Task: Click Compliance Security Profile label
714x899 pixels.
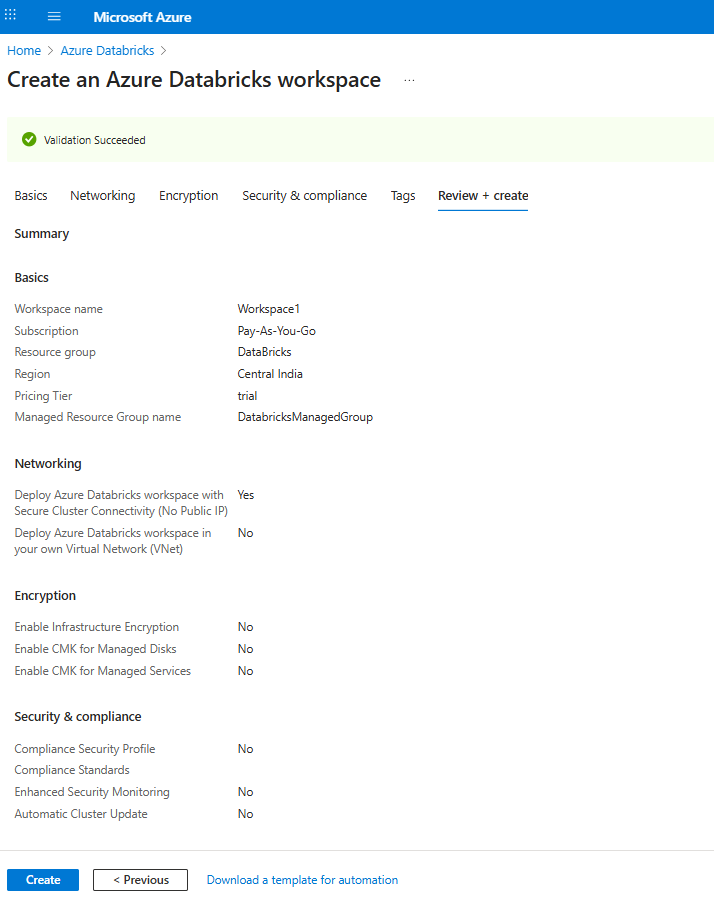Action: click(x=85, y=749)
